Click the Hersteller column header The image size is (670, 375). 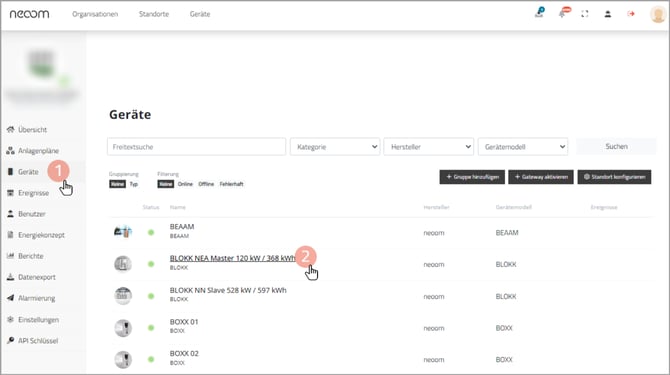(436, 207)
